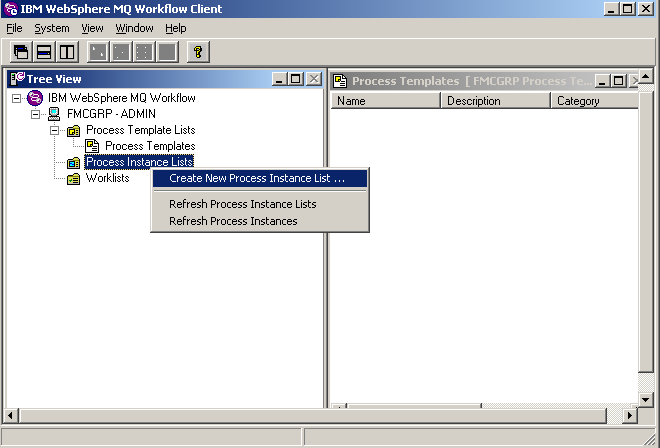Viewport: 660px width, 448px height.
Task: Maximize the Tree View window
Action: coord(296,79)
